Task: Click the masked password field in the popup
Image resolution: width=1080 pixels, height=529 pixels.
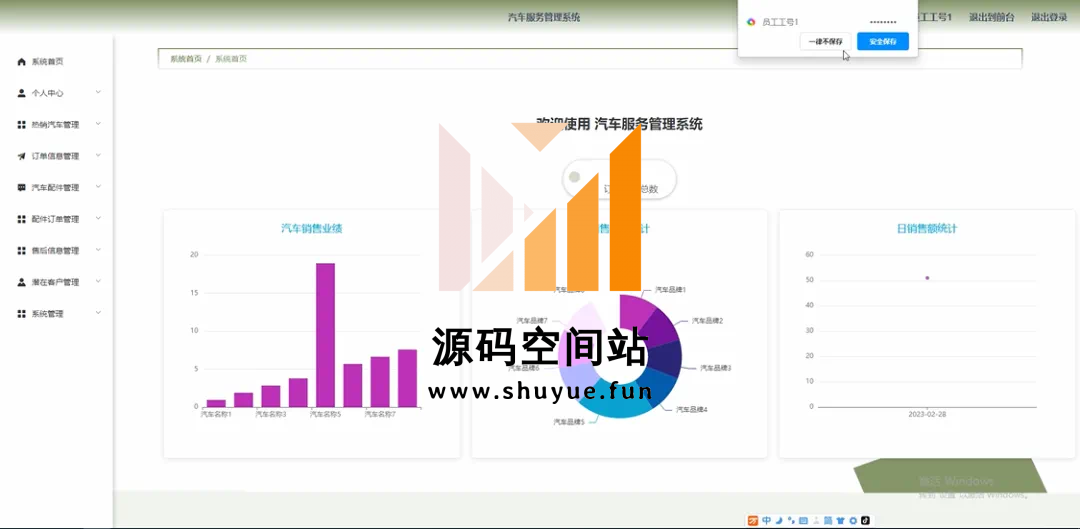Action: click(x=883, y=22)
